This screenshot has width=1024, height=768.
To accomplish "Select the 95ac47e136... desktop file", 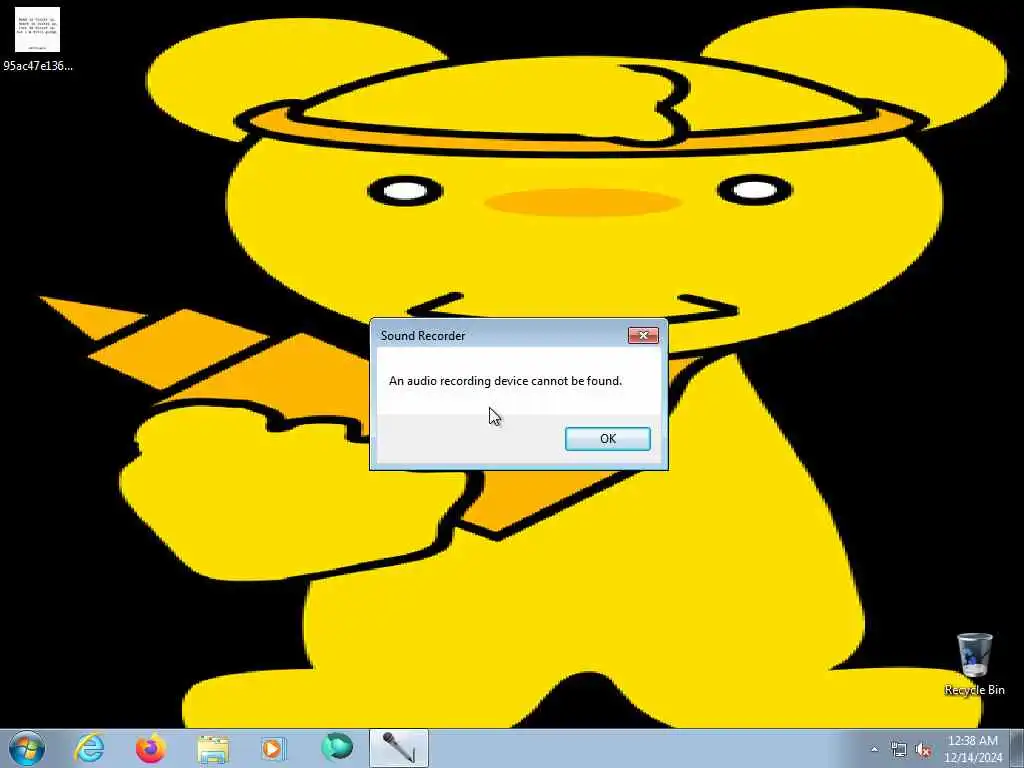I will 37,39.
